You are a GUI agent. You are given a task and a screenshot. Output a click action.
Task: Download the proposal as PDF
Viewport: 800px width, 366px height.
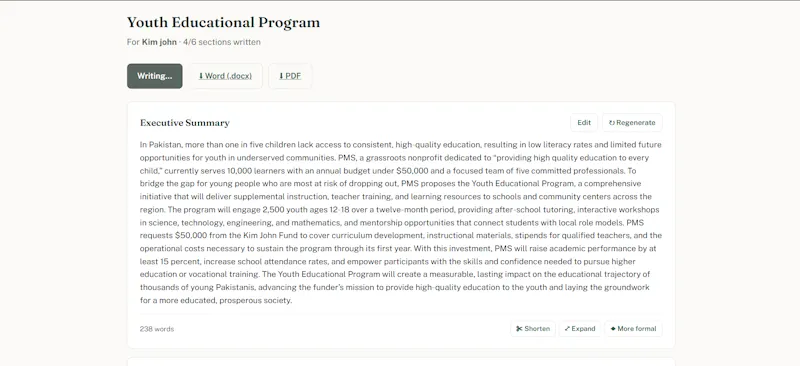tap(290, 76)
